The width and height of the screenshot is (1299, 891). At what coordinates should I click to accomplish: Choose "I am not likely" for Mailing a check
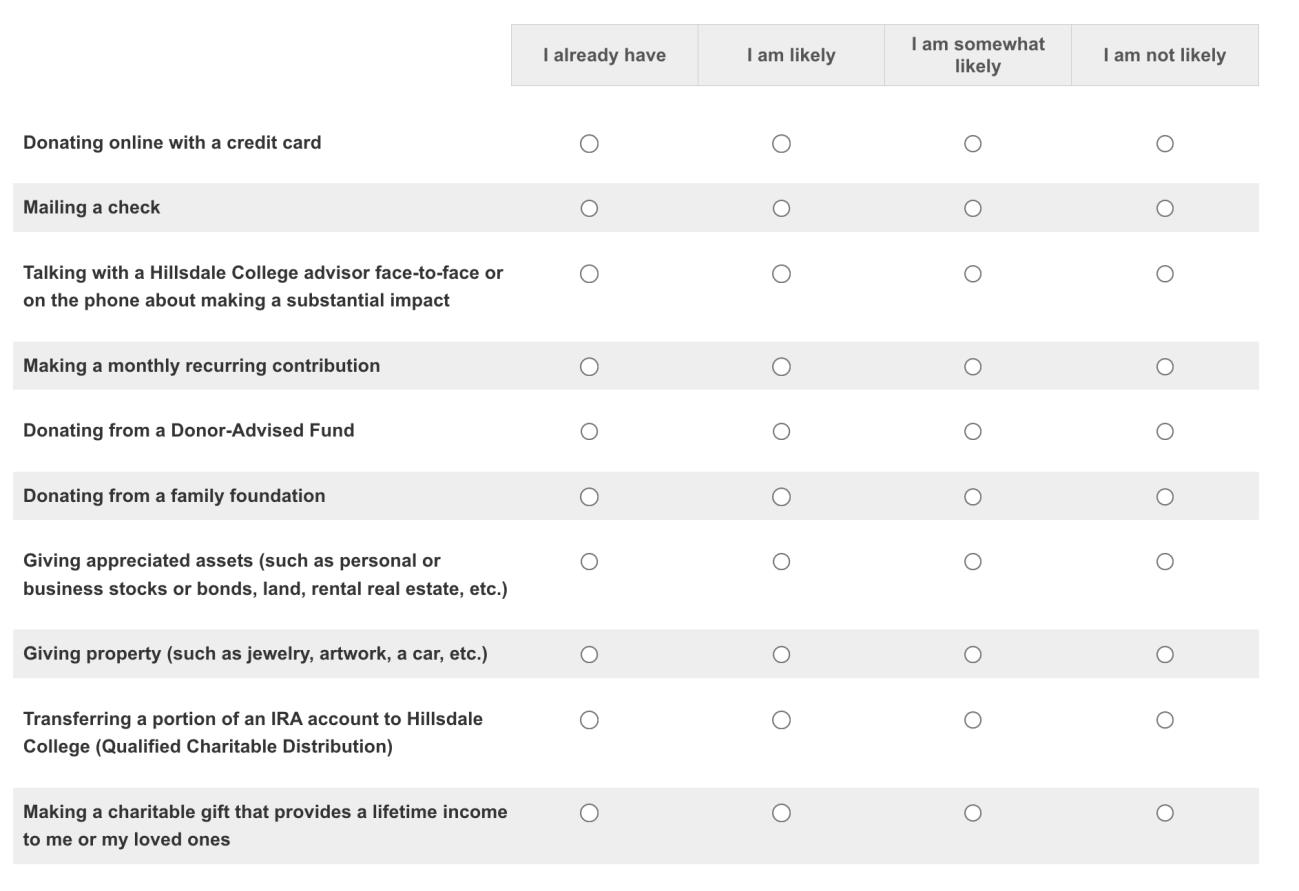click(1164, 209)
